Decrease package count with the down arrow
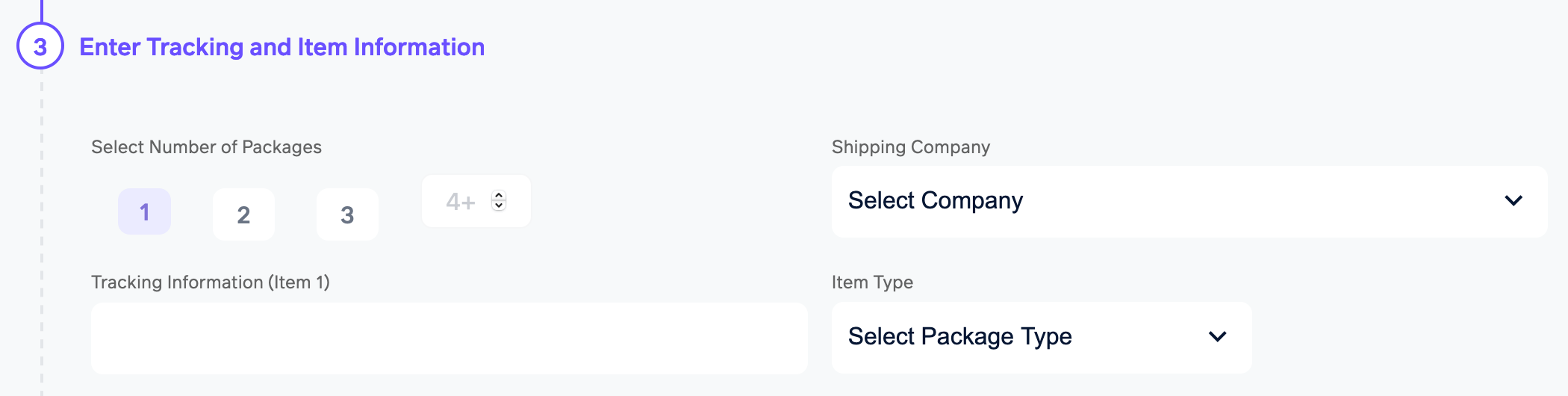Image resolution: width=1568 pixels, height=396 pixels. click(499, 206)
